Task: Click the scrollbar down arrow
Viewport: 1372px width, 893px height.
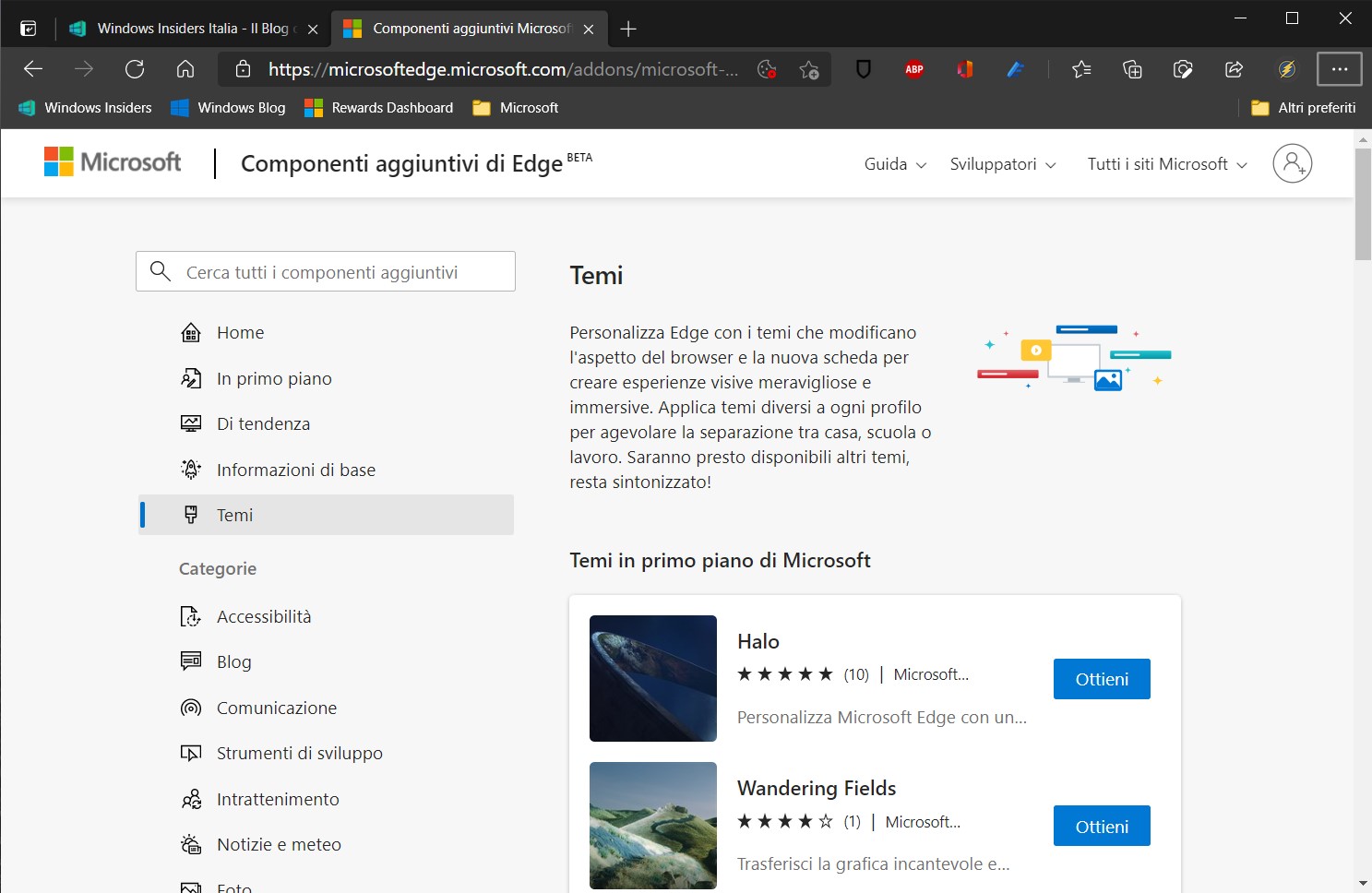Action: tap(1363, 884)
